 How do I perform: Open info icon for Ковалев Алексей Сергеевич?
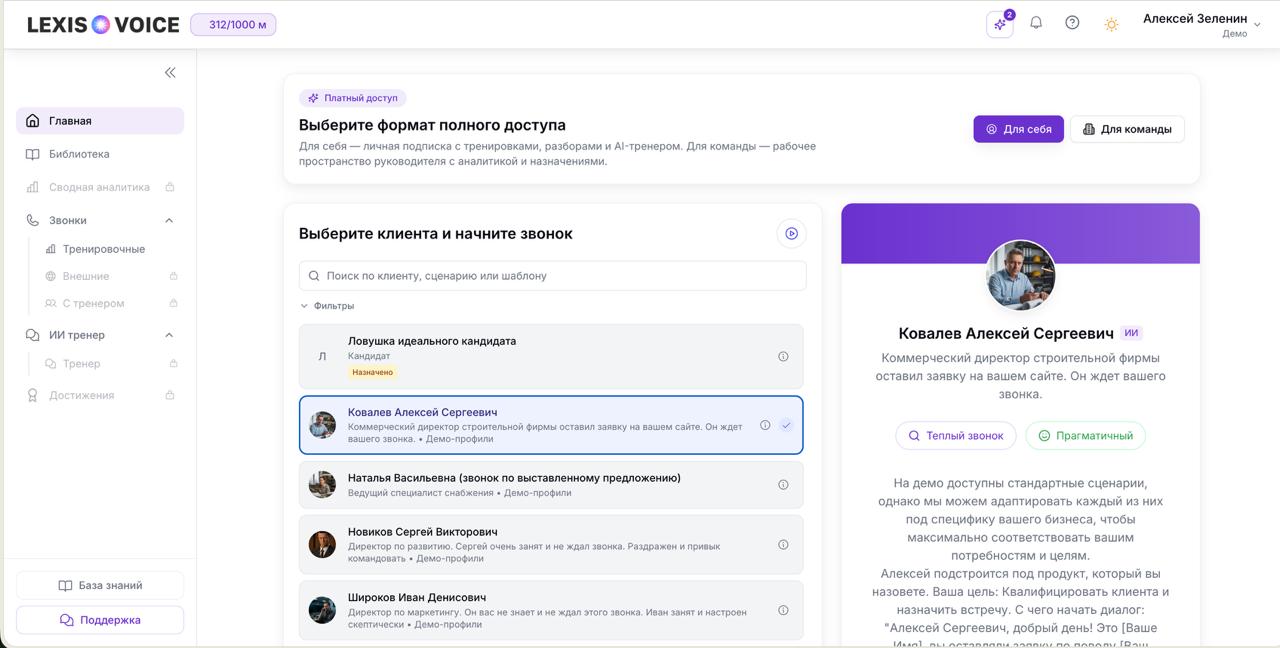tap(765, 425)
